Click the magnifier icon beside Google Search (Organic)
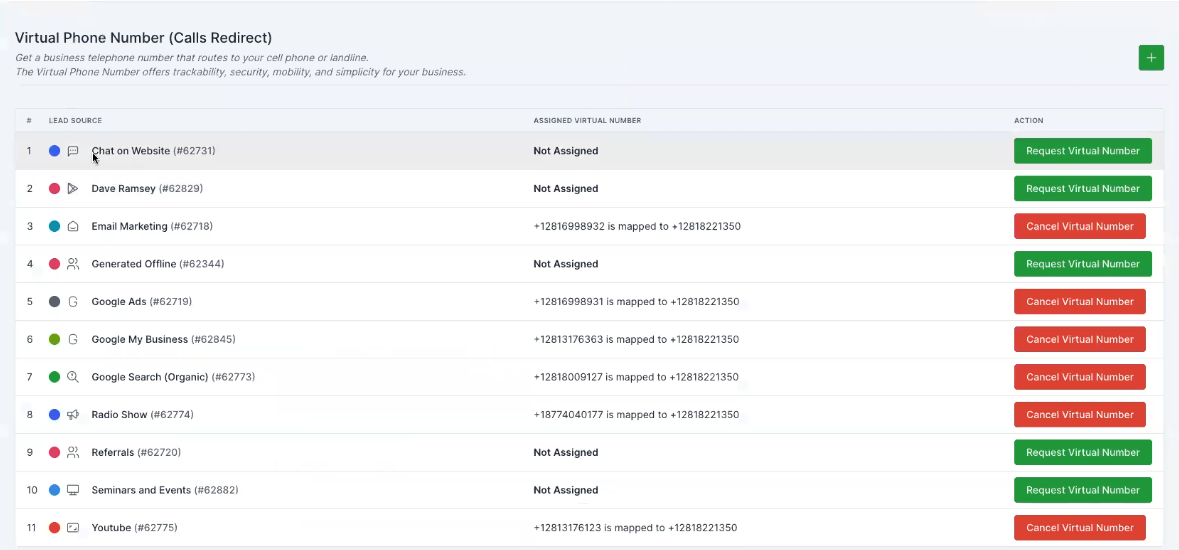The height and width of the screenshot is (550, 1179). [x=73, y=377]
